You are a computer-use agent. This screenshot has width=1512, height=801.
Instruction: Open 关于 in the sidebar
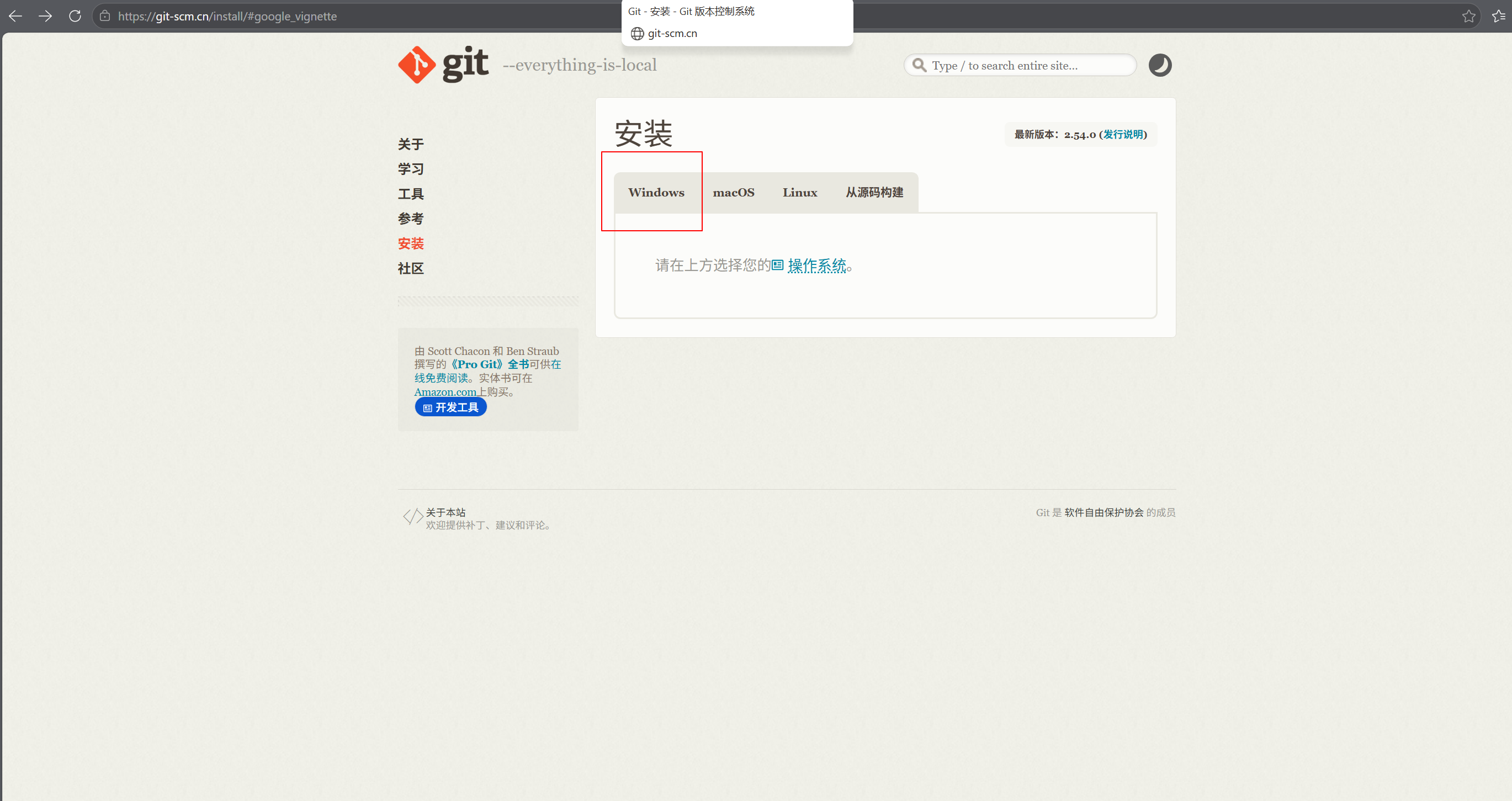click(x=411, y=144)
